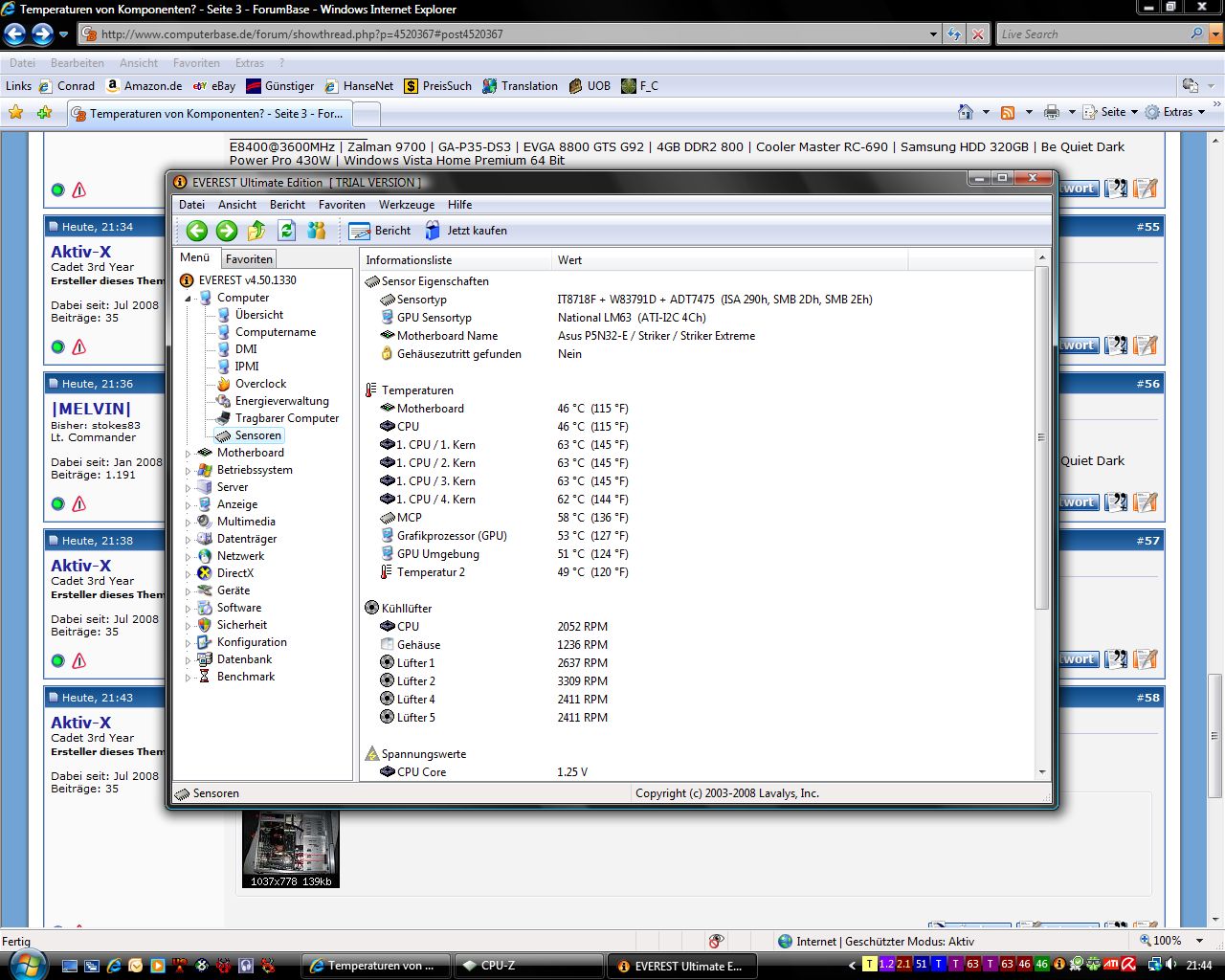Click the Internet Explorer address bar
1225x980 pixels.
(x=511, y=34)
